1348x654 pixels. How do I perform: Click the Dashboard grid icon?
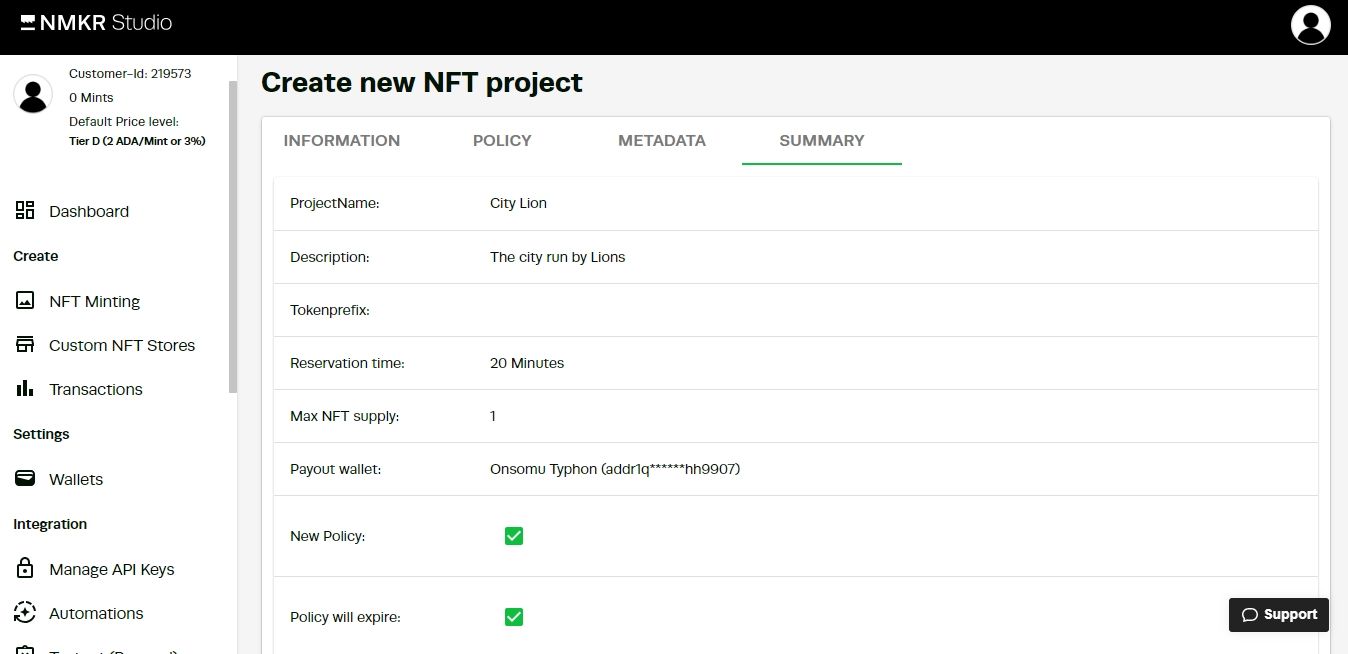(x=25, y=211)
